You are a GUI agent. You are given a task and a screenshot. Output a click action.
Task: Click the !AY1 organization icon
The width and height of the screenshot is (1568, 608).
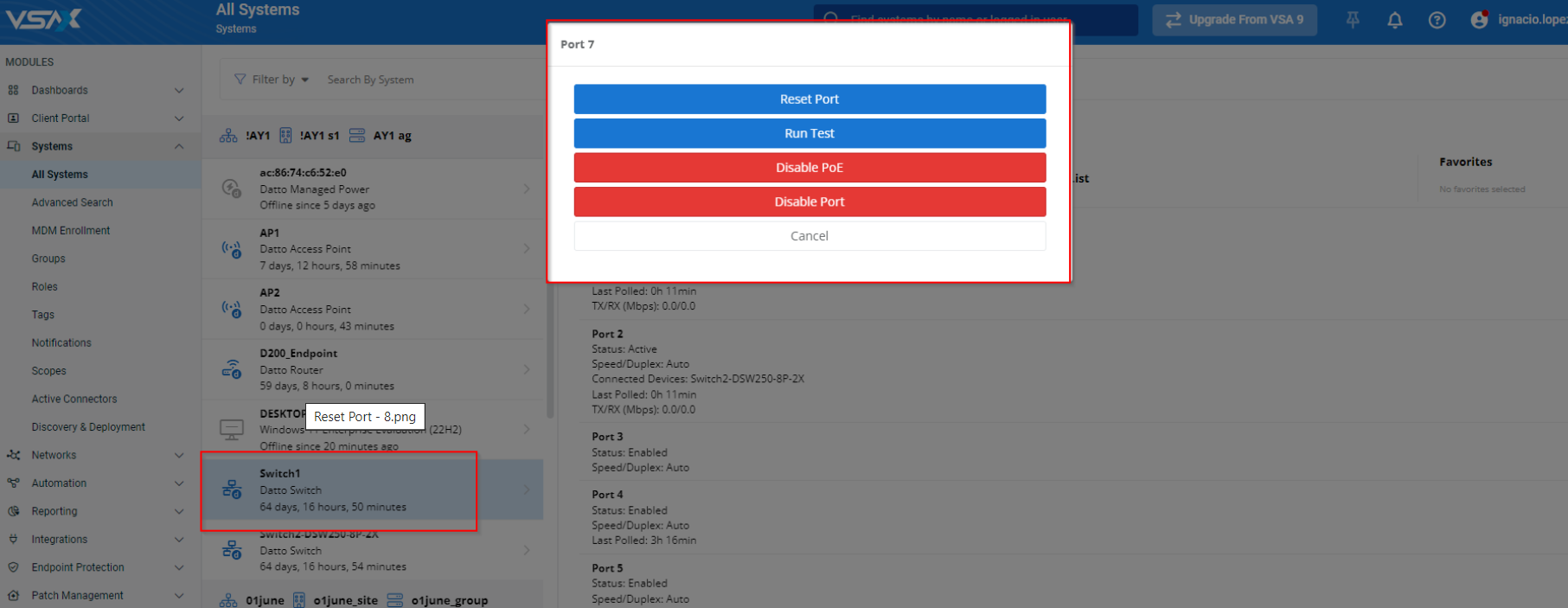click(x=228, y=136)
